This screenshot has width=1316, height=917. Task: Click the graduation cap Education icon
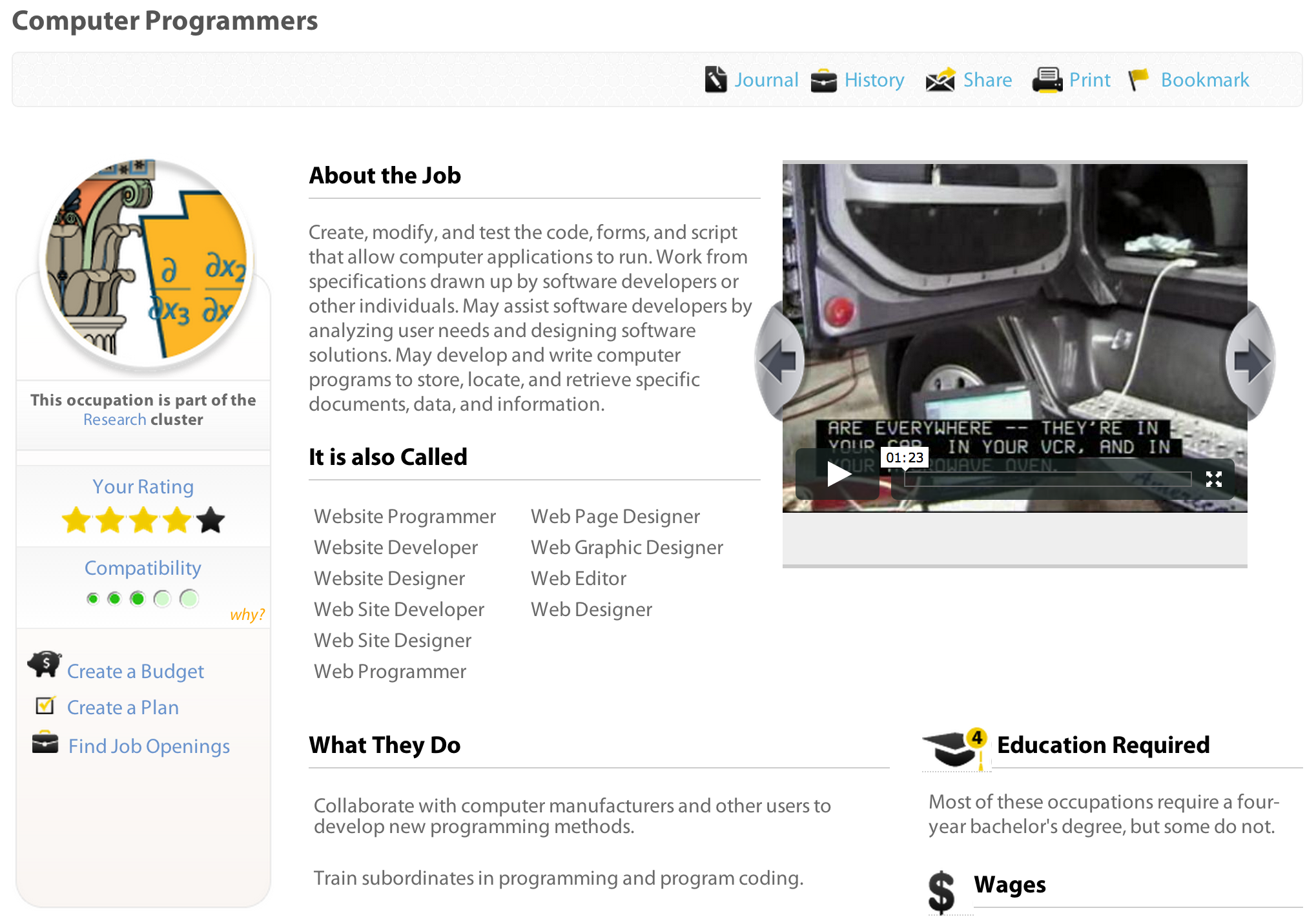point(956,748)
